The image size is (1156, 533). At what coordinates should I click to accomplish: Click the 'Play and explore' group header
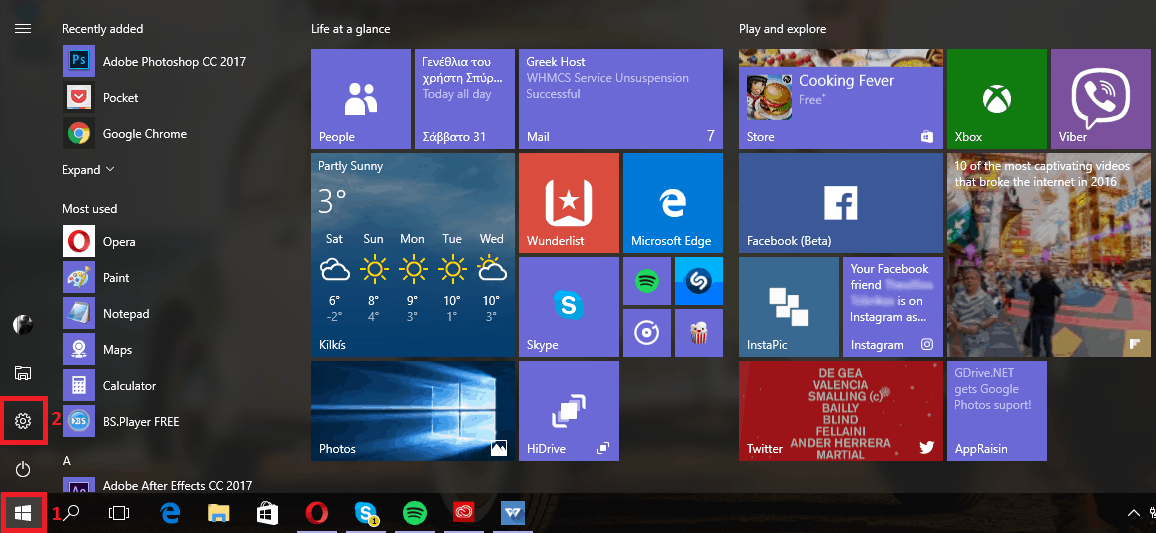(x=782, y=29)
